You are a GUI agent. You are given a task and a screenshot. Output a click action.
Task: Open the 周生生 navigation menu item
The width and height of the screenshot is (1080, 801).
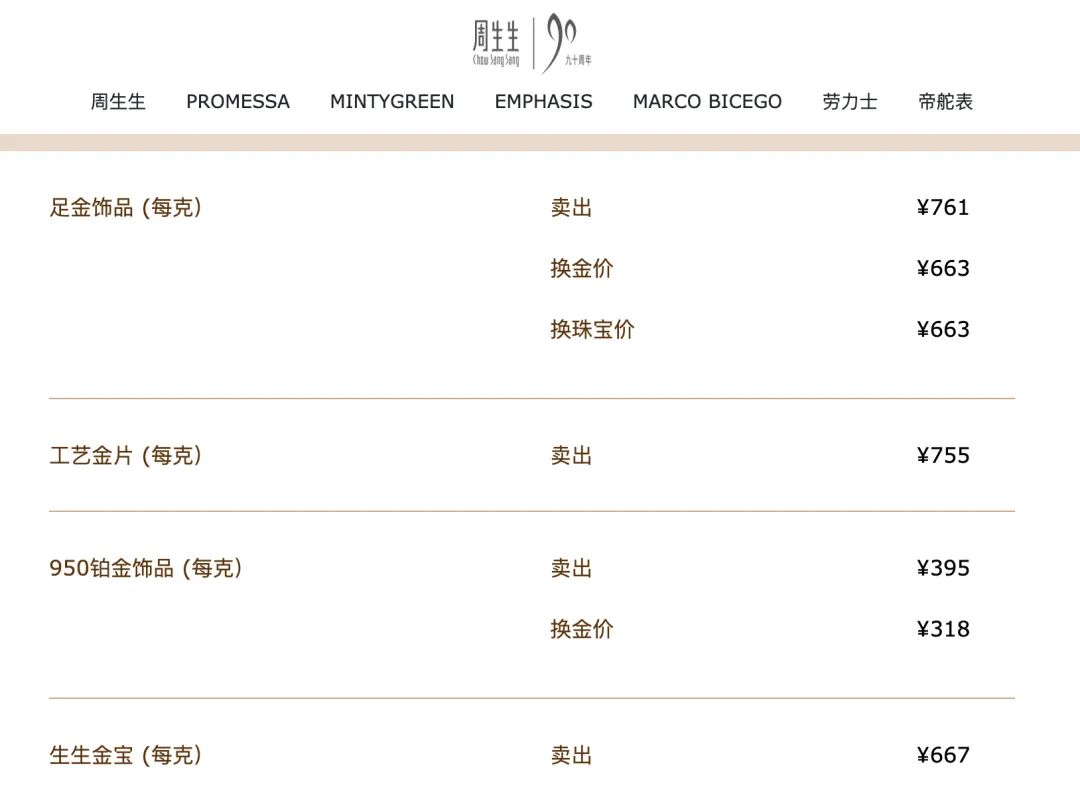click(117, 101)
